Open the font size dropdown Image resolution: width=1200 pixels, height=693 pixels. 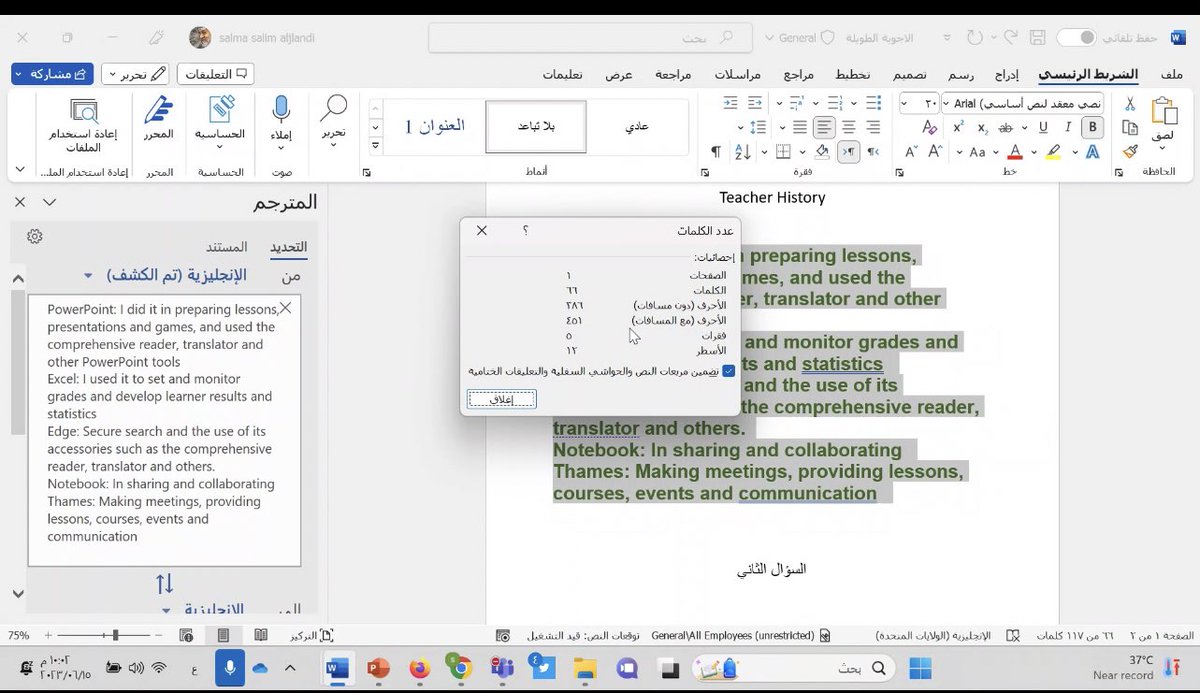tap(905, 103)
